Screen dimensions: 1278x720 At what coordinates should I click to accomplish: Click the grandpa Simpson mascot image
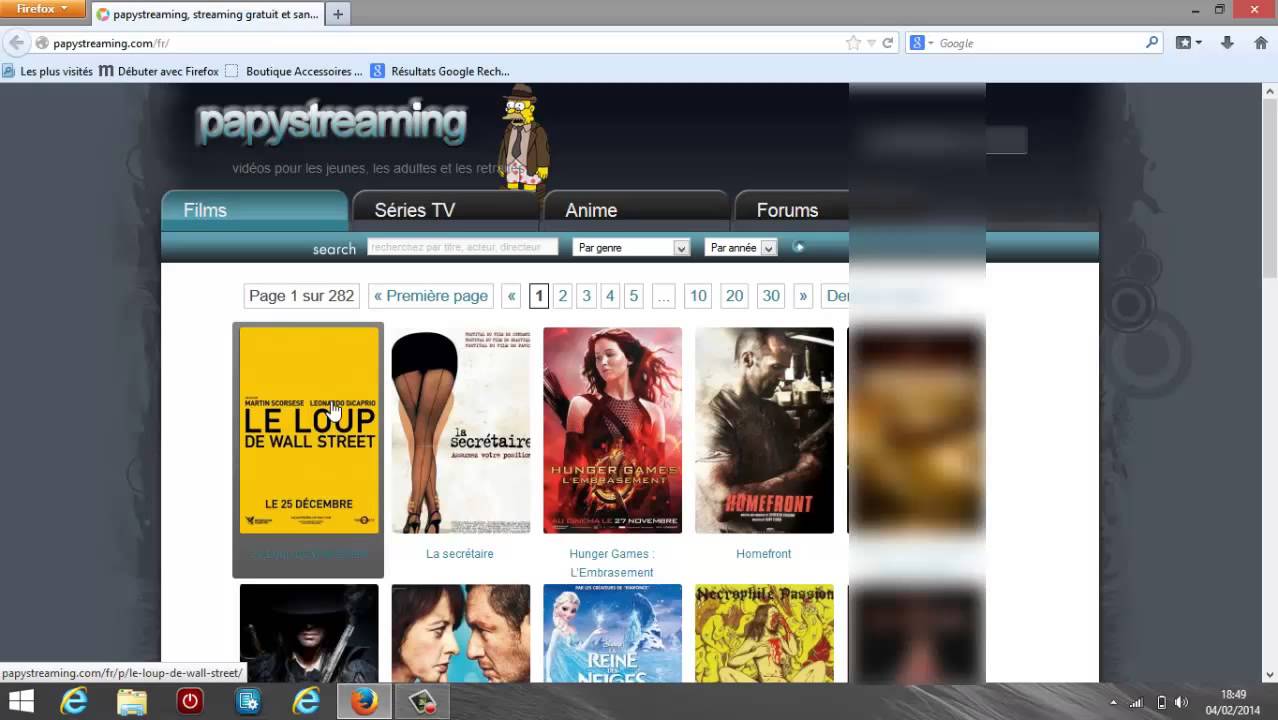[x=522, y=137]
